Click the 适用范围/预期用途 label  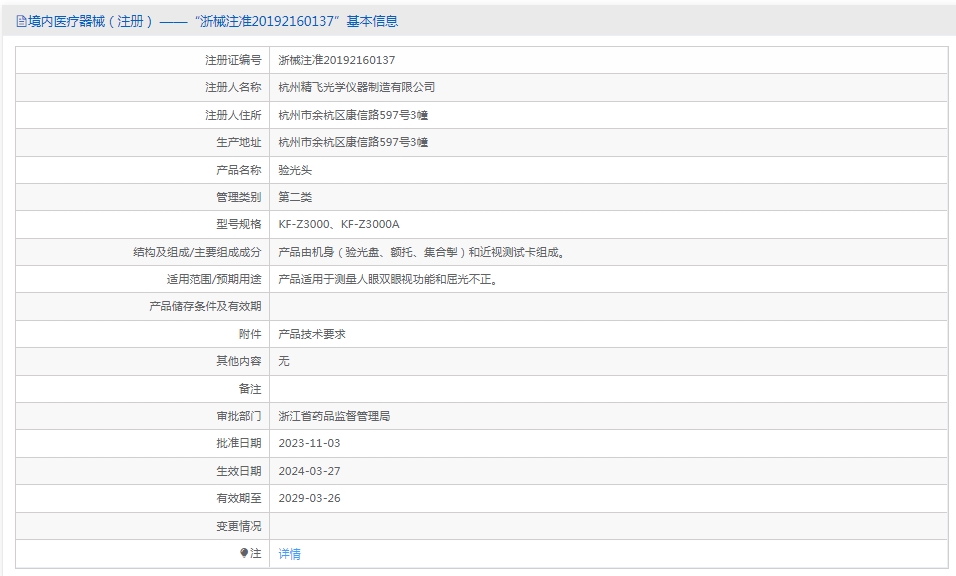[214, 279]
